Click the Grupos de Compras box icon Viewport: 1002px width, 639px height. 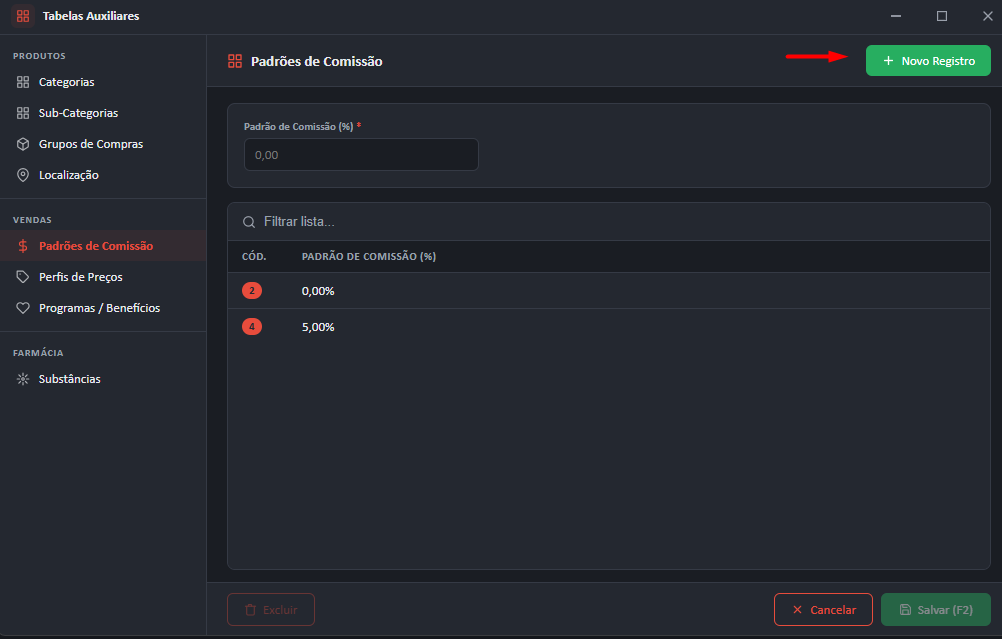(x=23, y=144)
